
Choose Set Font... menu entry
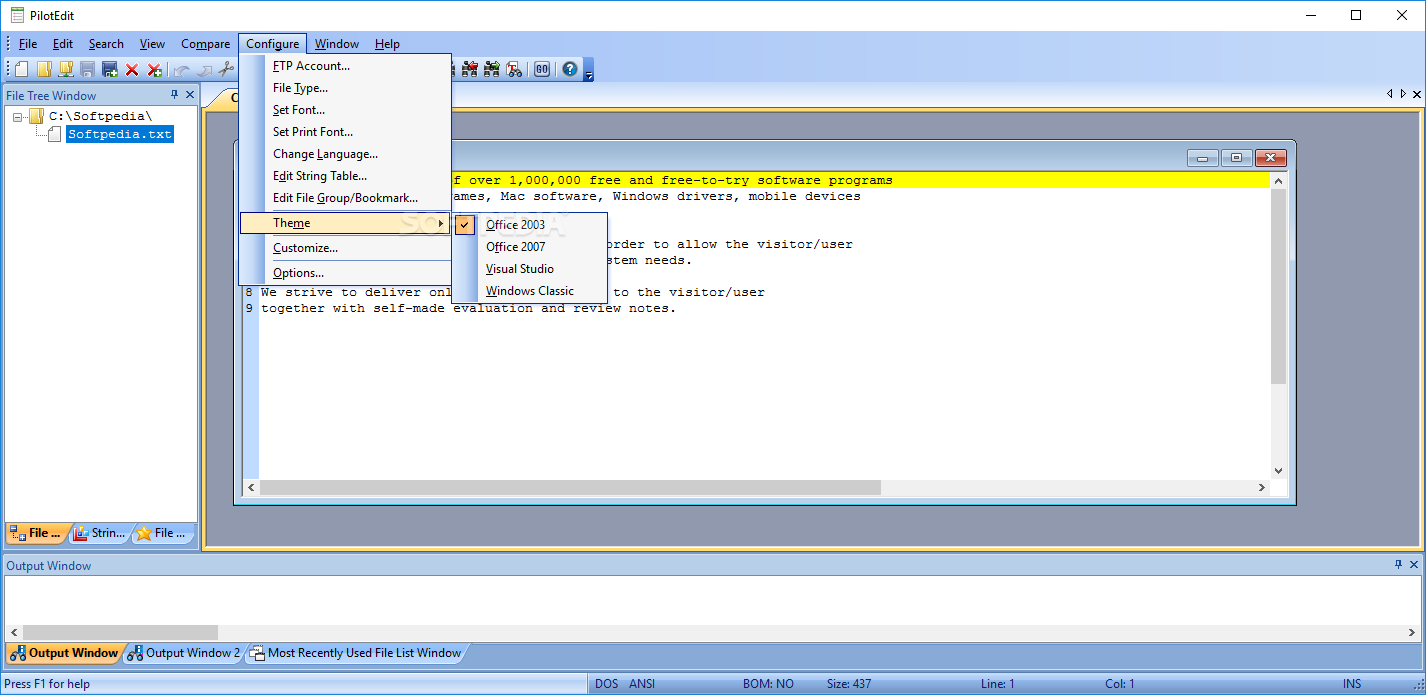345,110
